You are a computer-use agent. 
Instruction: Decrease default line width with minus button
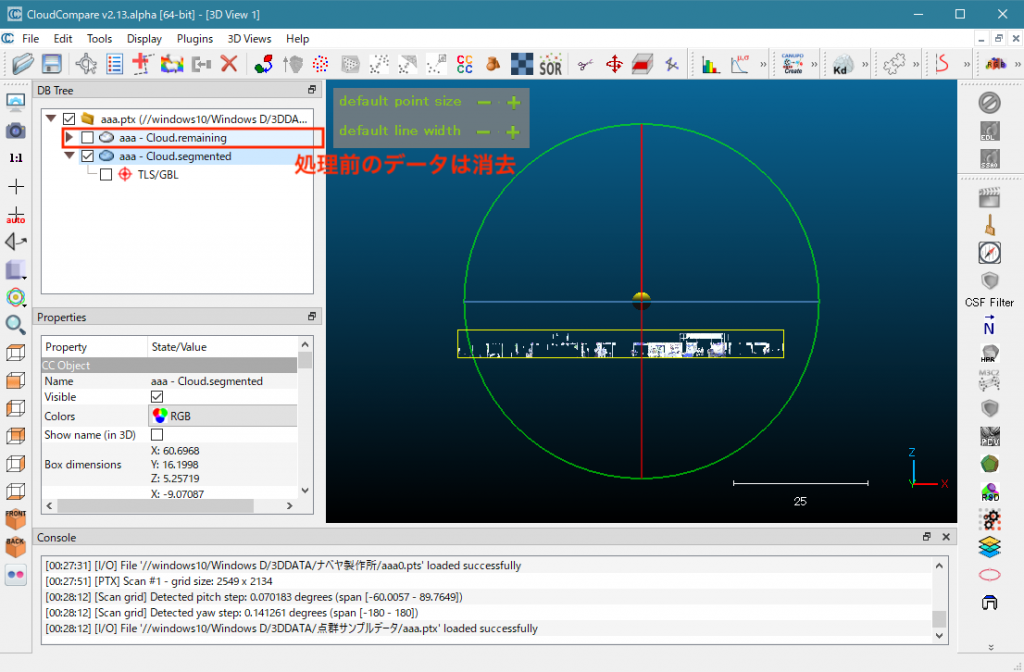pos(484,132)
